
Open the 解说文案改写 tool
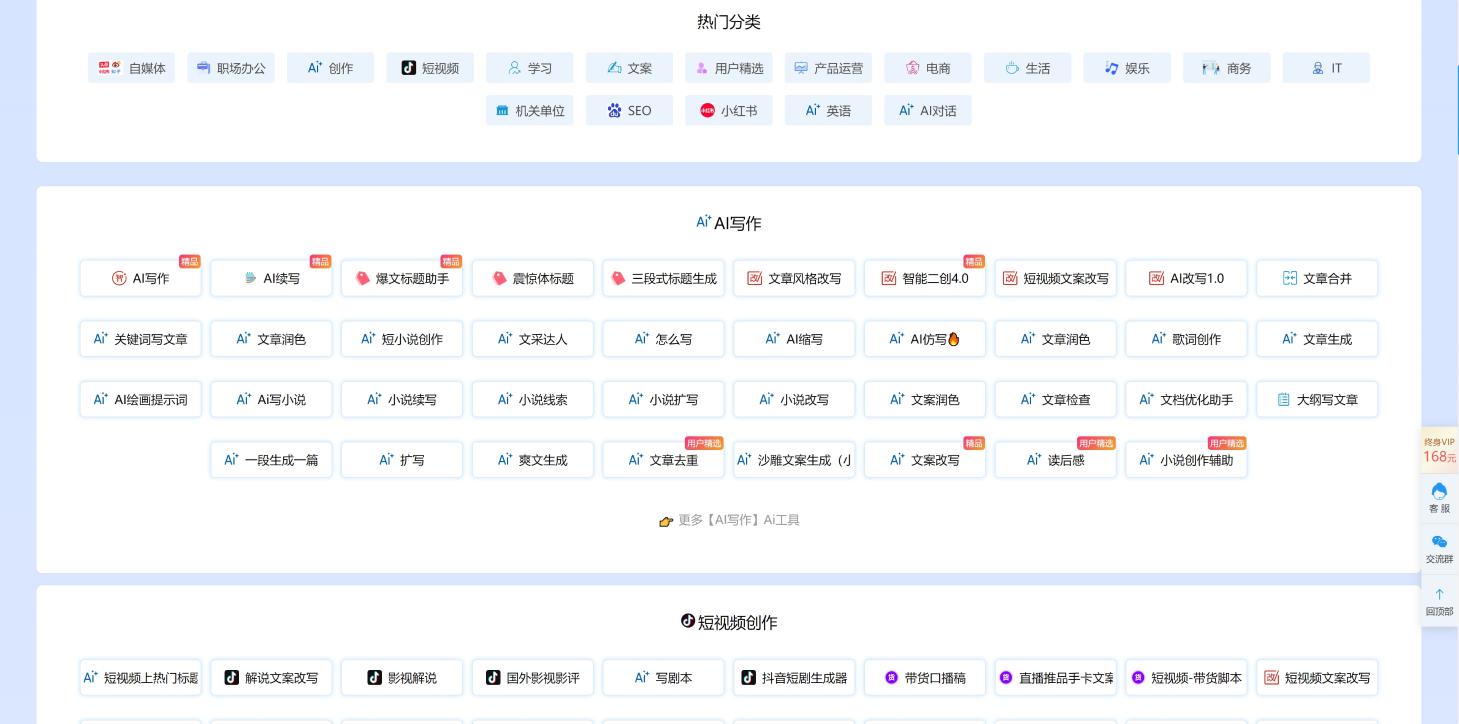point(271,677)
